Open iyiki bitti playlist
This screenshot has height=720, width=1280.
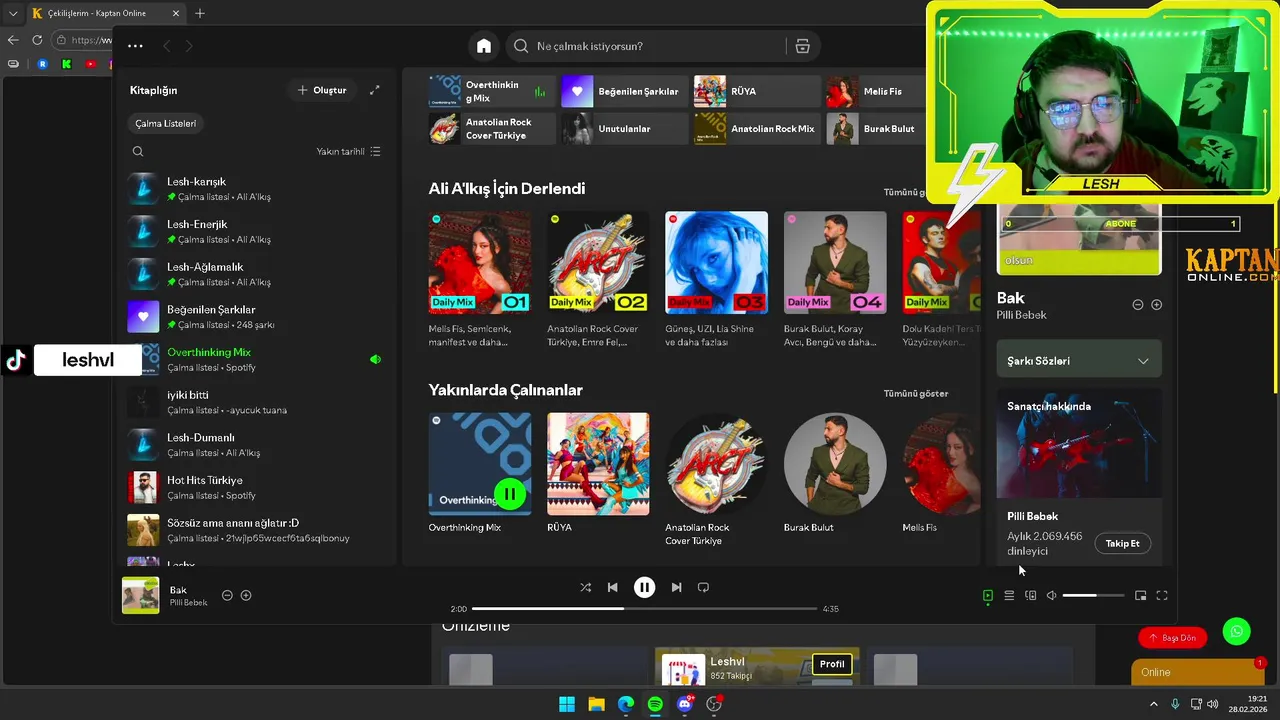(x=256, y=402)
